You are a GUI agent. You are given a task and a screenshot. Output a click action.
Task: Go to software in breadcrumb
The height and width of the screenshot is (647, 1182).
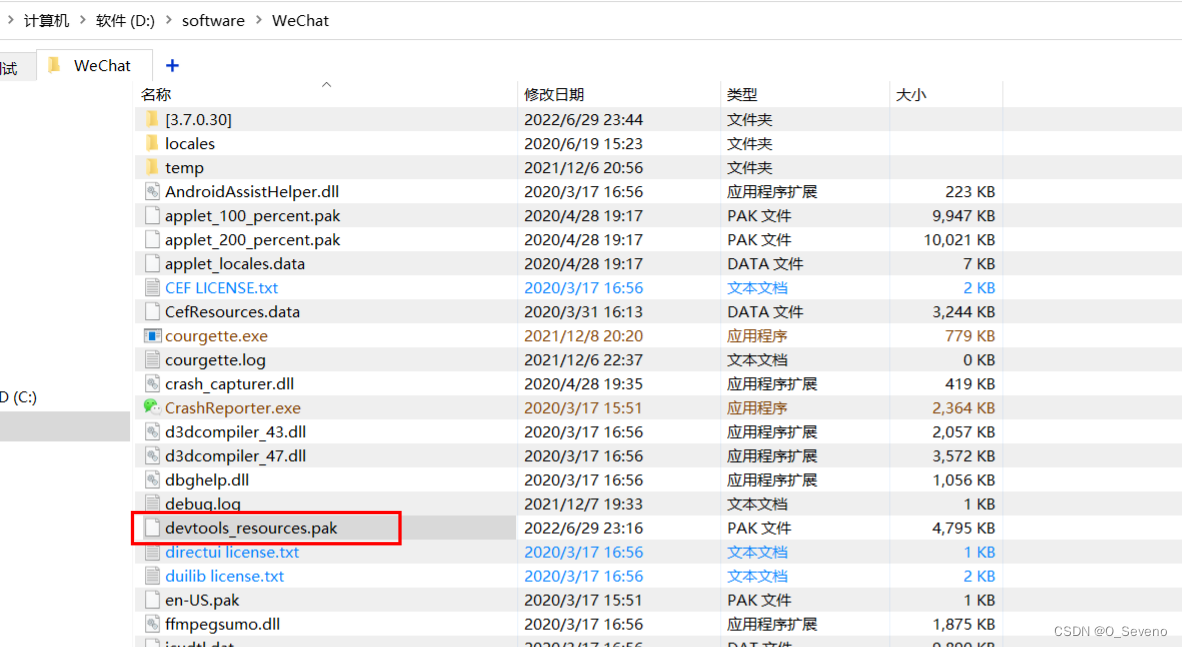pos(213,20)
